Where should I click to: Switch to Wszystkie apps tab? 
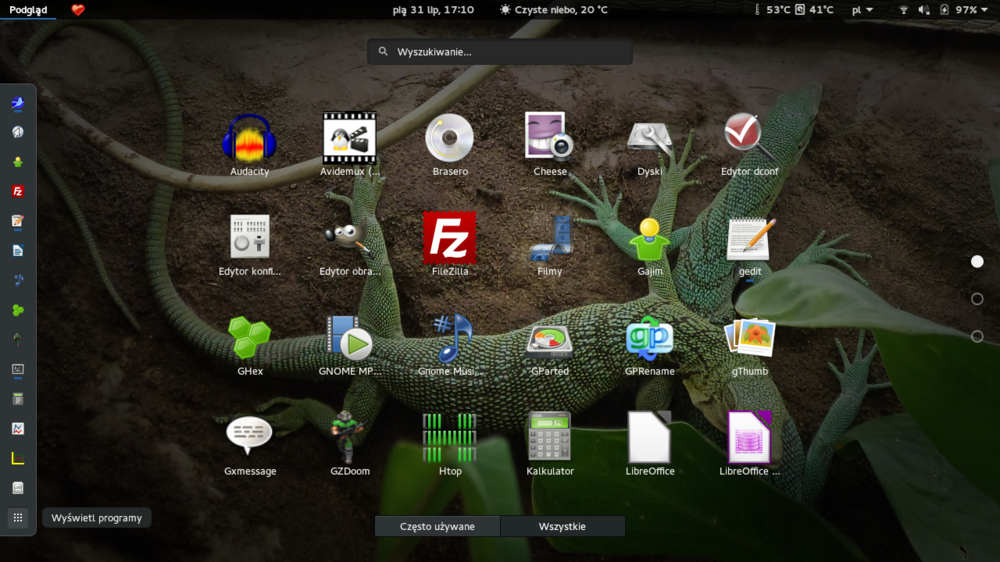(562, 526)
